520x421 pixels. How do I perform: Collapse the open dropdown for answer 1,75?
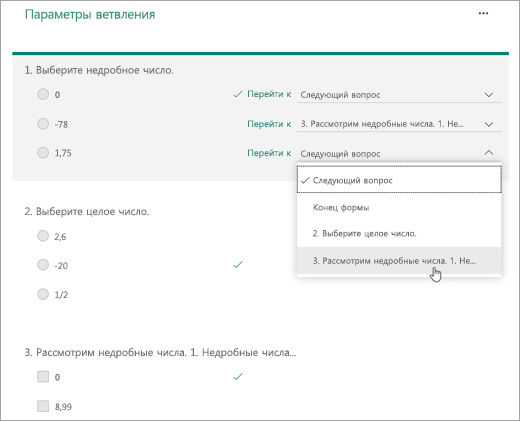click(x=399, y=153)
